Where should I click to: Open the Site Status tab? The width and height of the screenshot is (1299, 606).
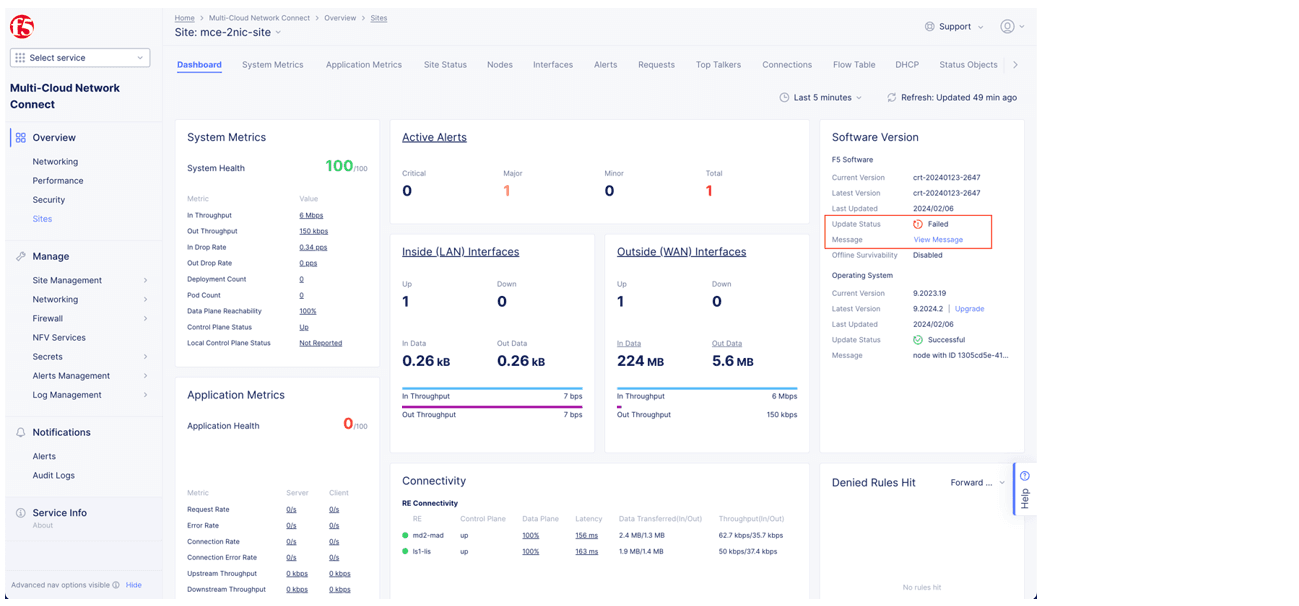pyautogui.click(x=445, y=65)
